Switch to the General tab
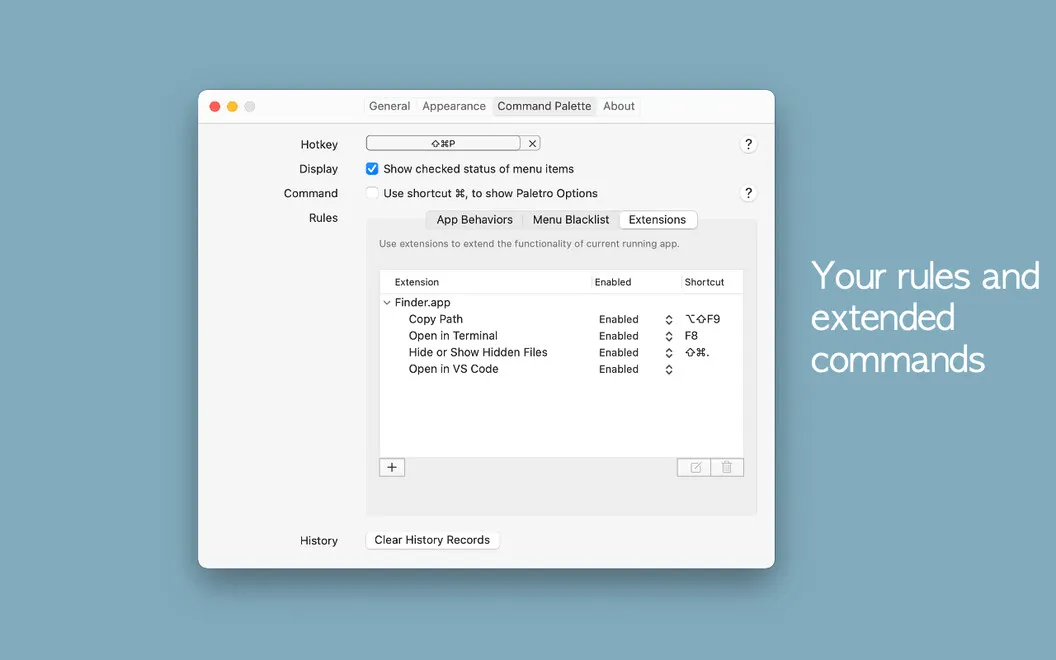Image resolution: width=1056 pixels, height=660 pixels. pyautogui.click(x=389, y=106)
